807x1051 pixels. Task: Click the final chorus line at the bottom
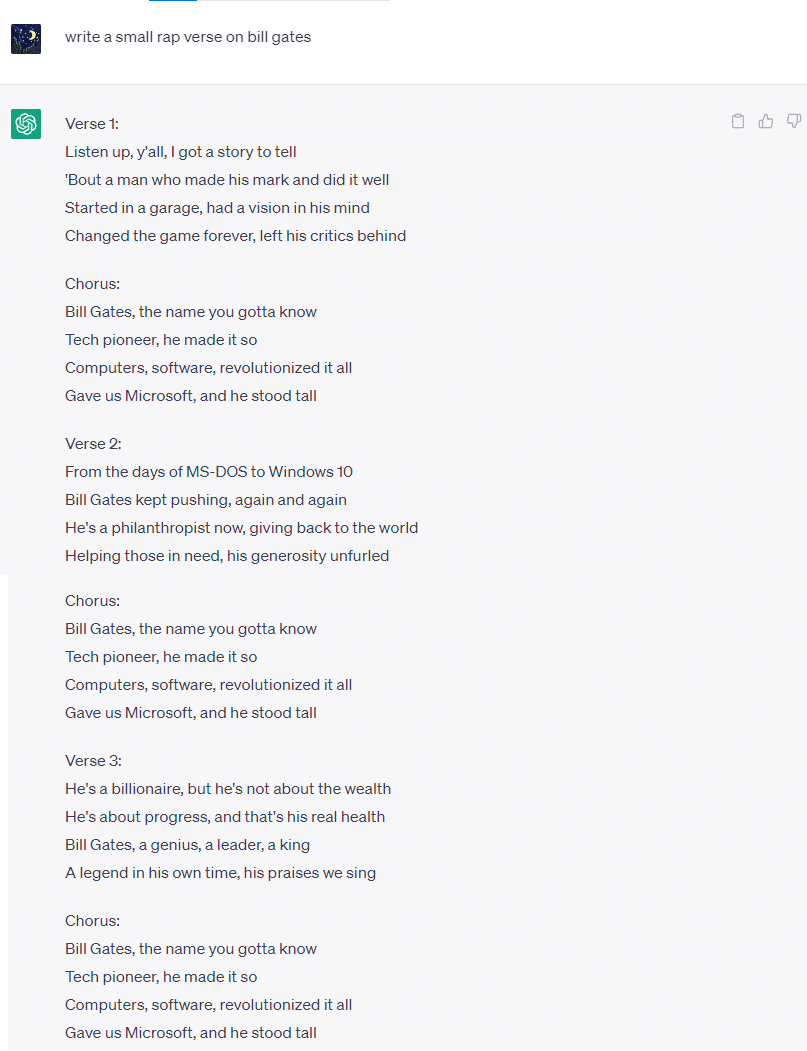191,1032
